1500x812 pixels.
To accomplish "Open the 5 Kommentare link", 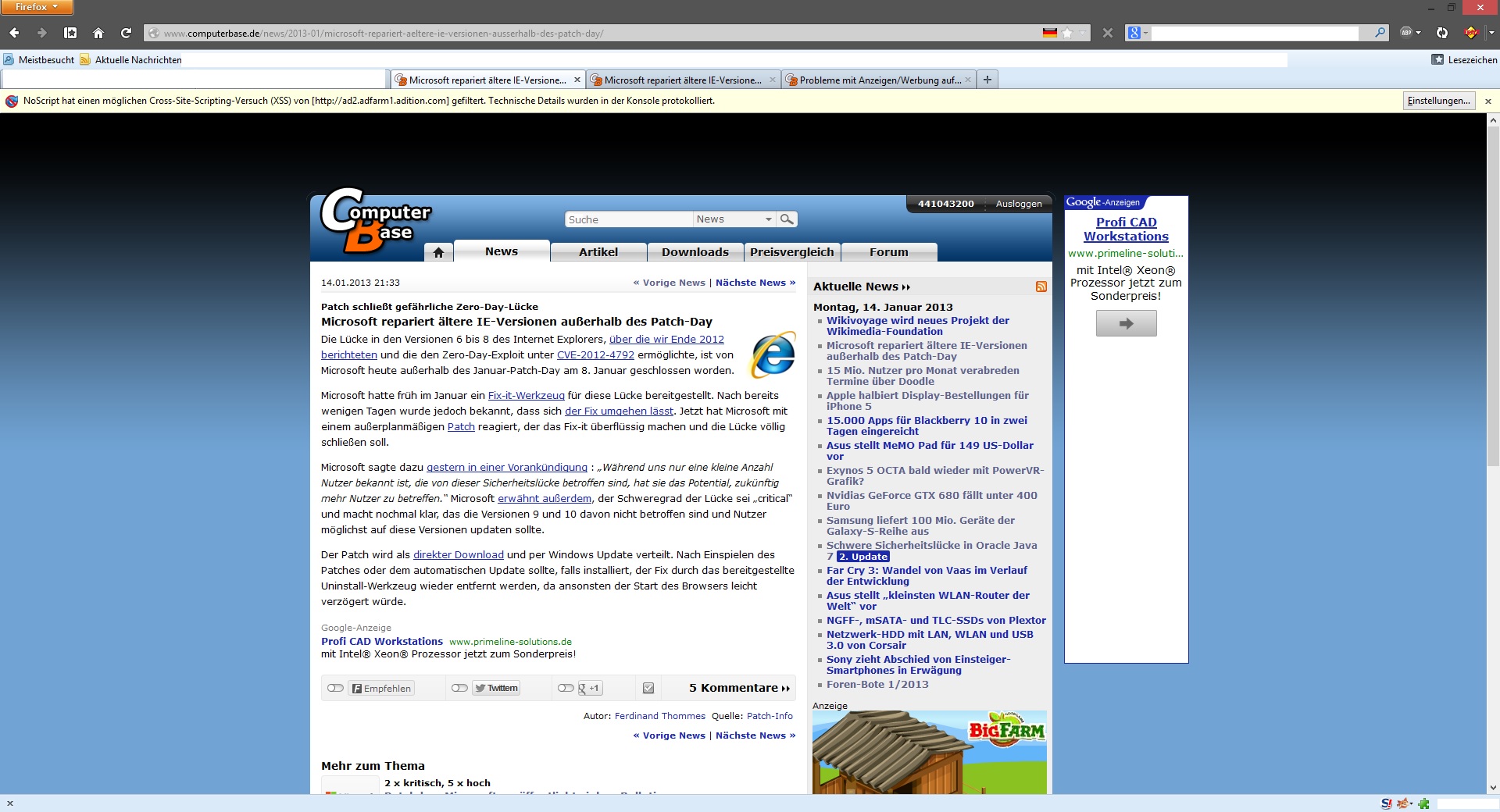I will pos(740,688).
